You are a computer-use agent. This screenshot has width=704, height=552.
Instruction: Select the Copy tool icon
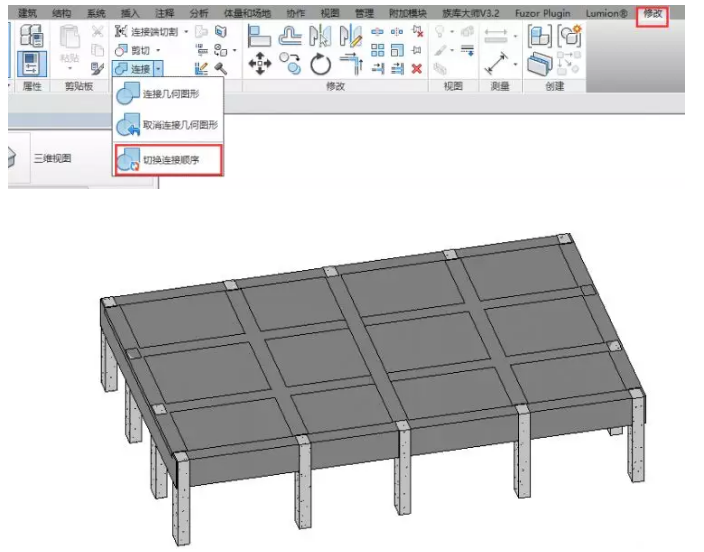point(291,65)
